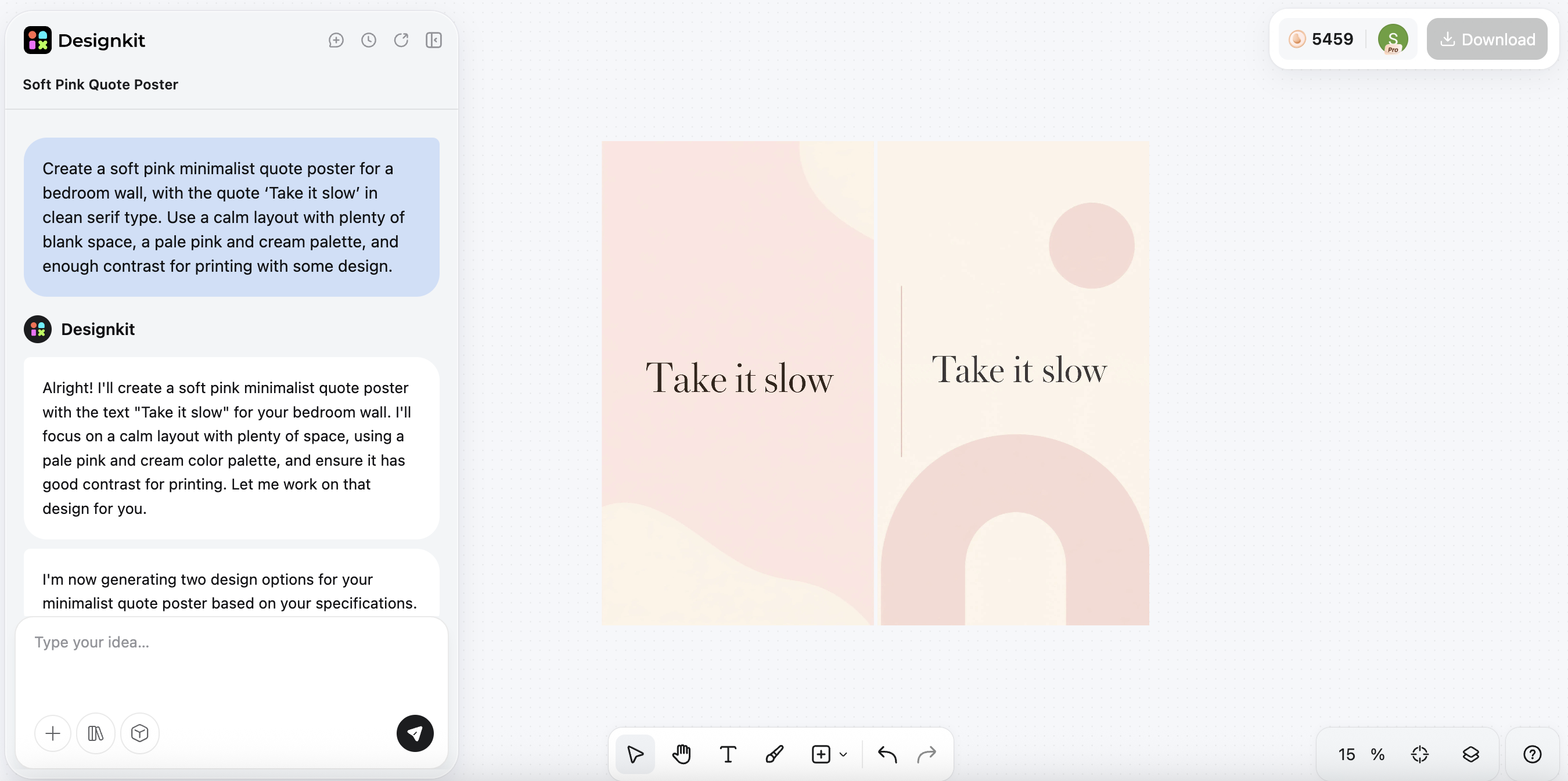Viewport: 1568px width, 781px height.
Task: Select the hand pan tool
Action: (682, 754)
